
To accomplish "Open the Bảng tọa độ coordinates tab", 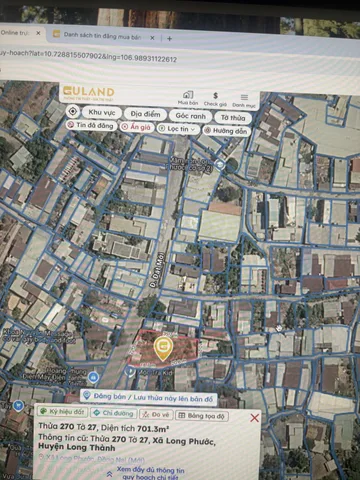I will [x=202, y=416].
